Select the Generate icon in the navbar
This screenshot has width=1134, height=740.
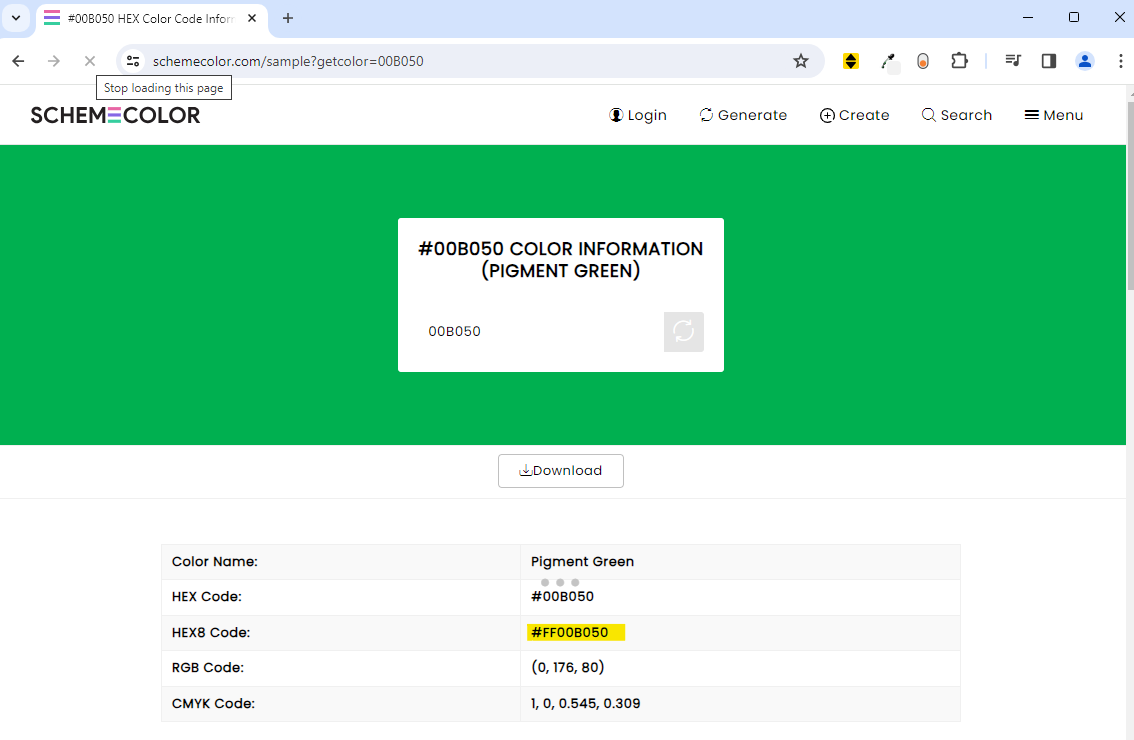tap(706, 114)
